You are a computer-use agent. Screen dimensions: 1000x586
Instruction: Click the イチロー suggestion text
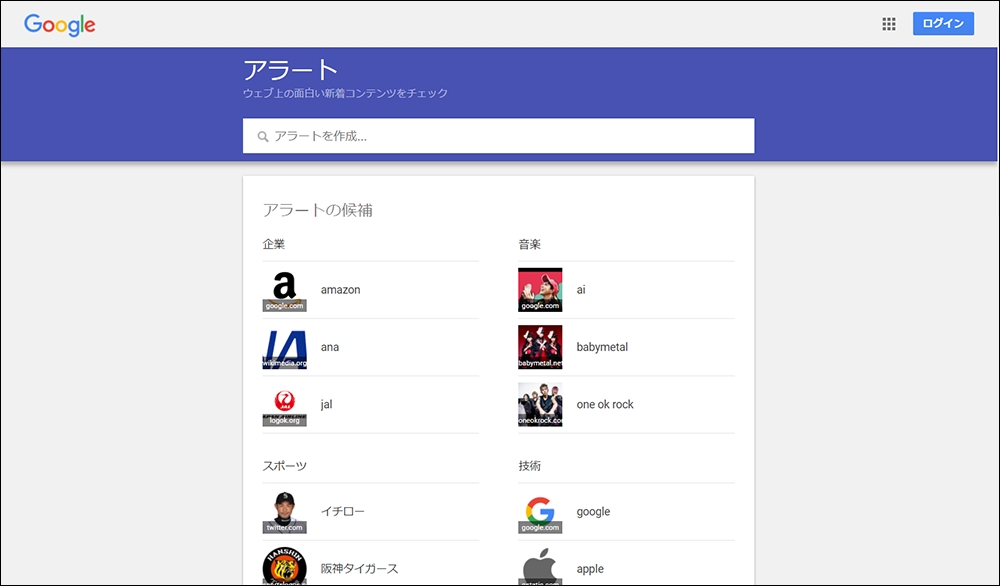(x=342, y=511)
